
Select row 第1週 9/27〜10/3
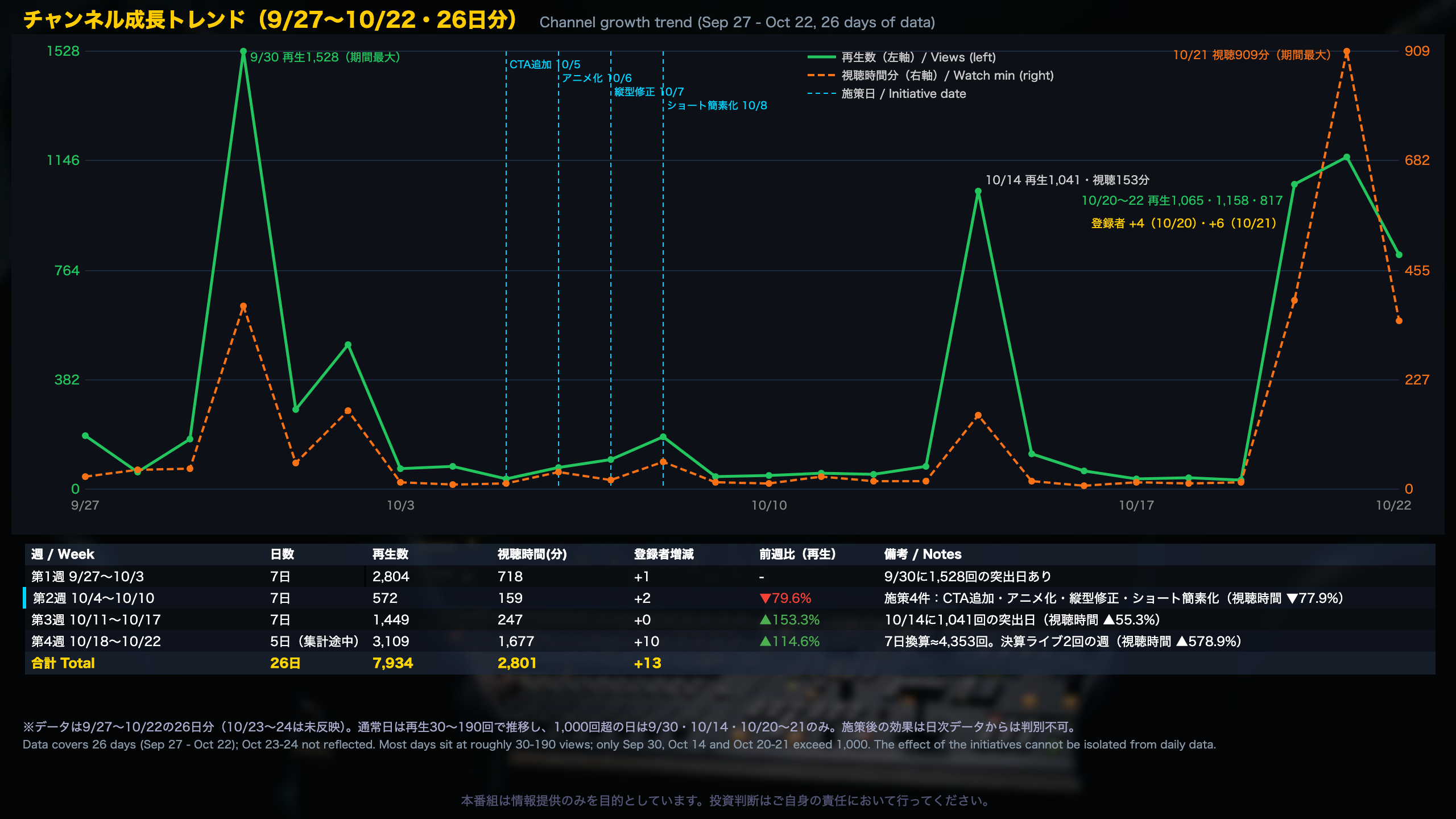[730, 577]
